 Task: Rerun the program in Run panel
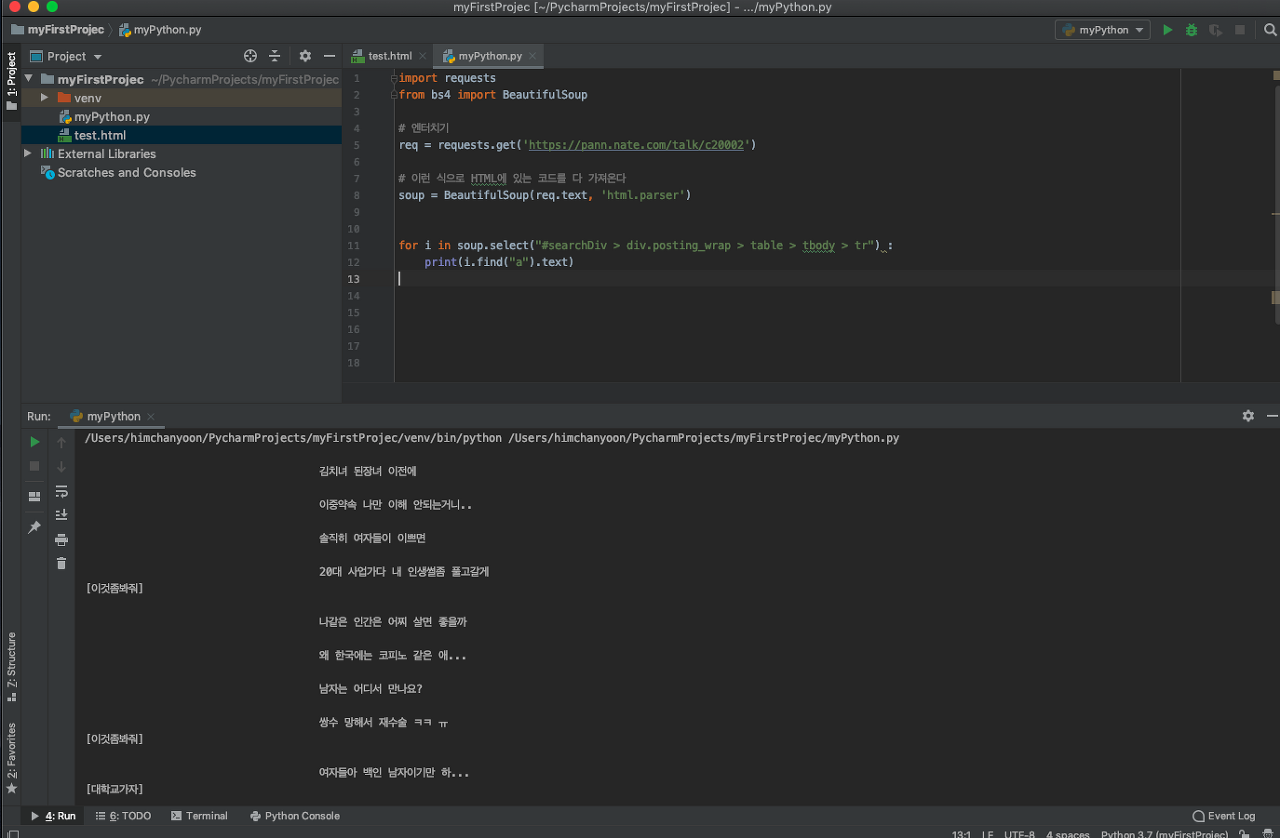[35, 441]
